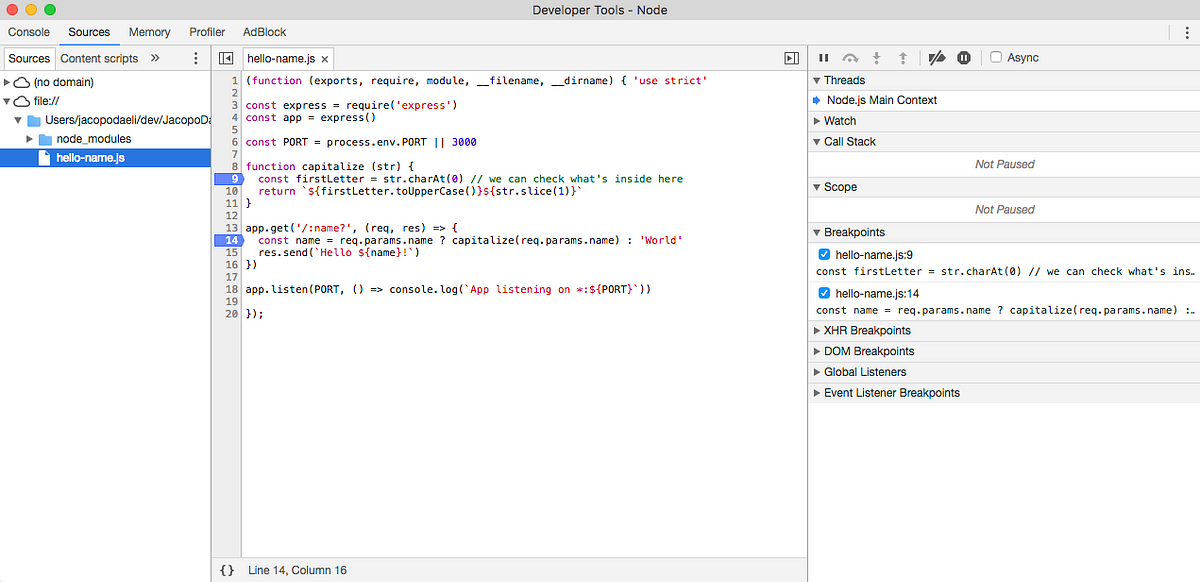Image resolution: width=1200 pixels, height=582 pixels.
Task: Enable the Async checkbox
Action: click(x=996, y=58)
